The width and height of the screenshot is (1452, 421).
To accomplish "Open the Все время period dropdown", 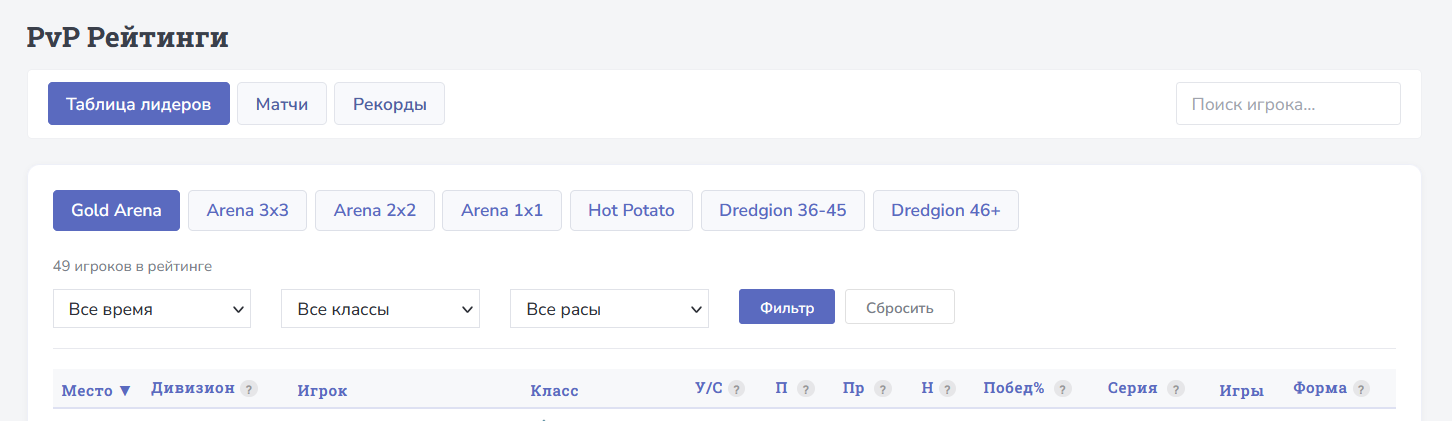I will [x=152, y=309].
